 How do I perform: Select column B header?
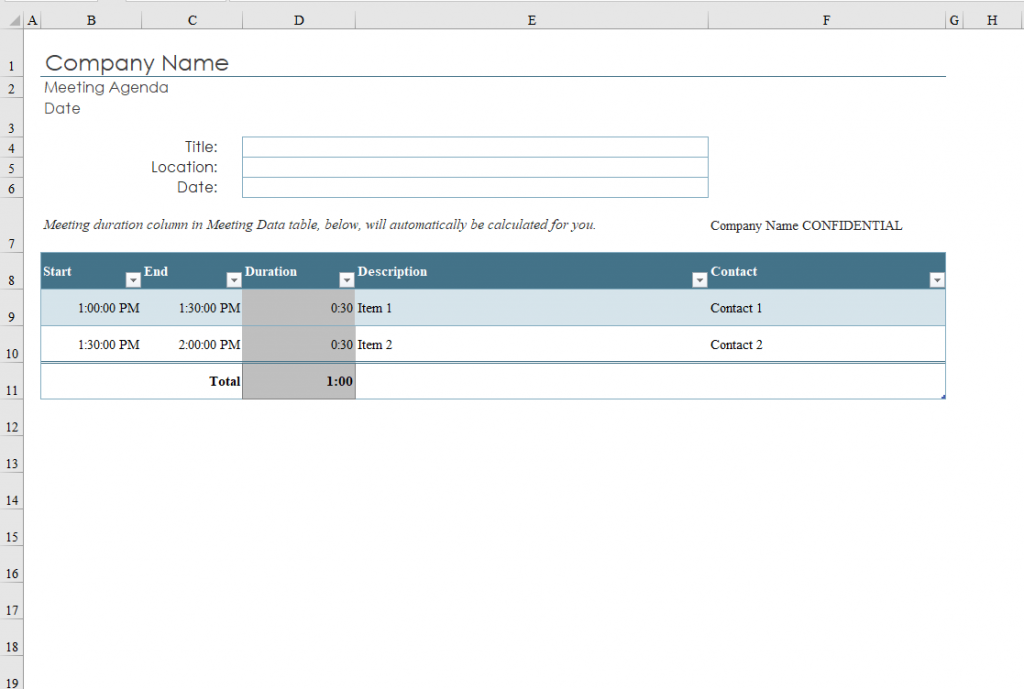click(x=90, y=19)
